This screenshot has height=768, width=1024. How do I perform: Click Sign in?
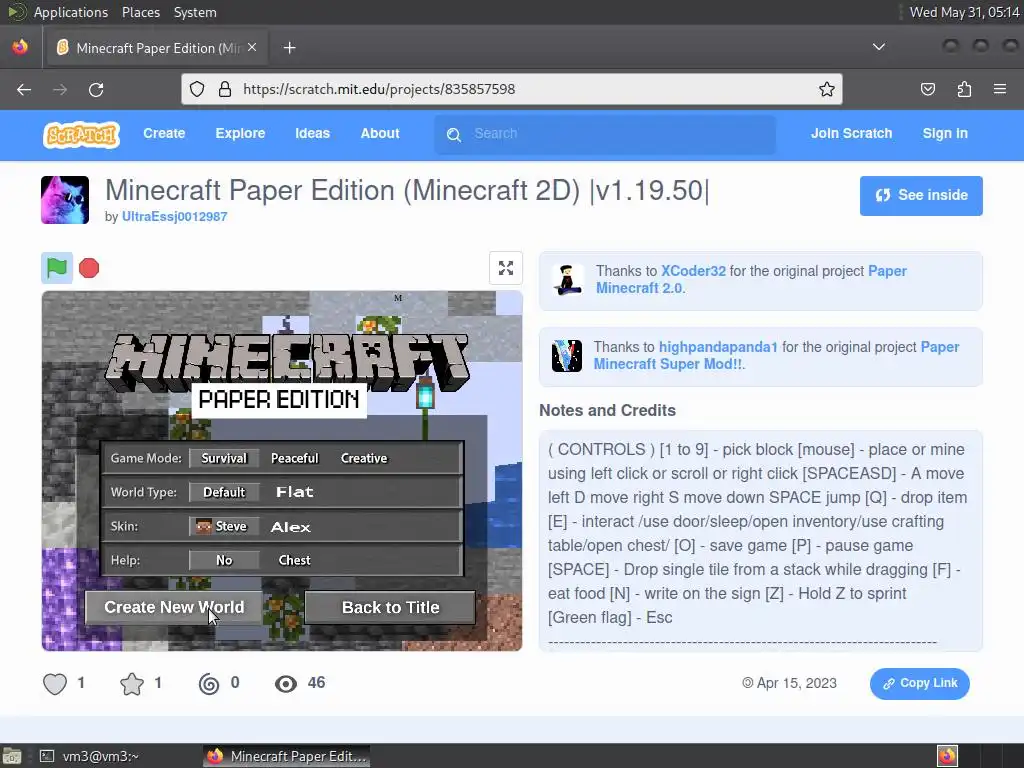pos(945,133)
